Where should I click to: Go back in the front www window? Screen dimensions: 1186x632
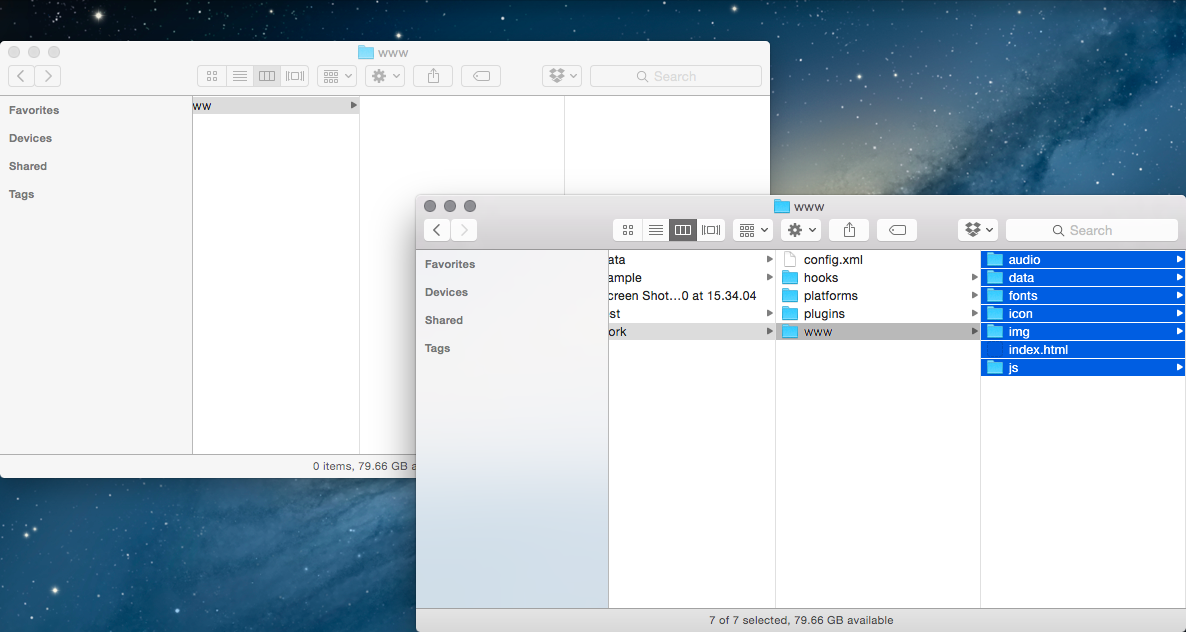pos(437,230)
